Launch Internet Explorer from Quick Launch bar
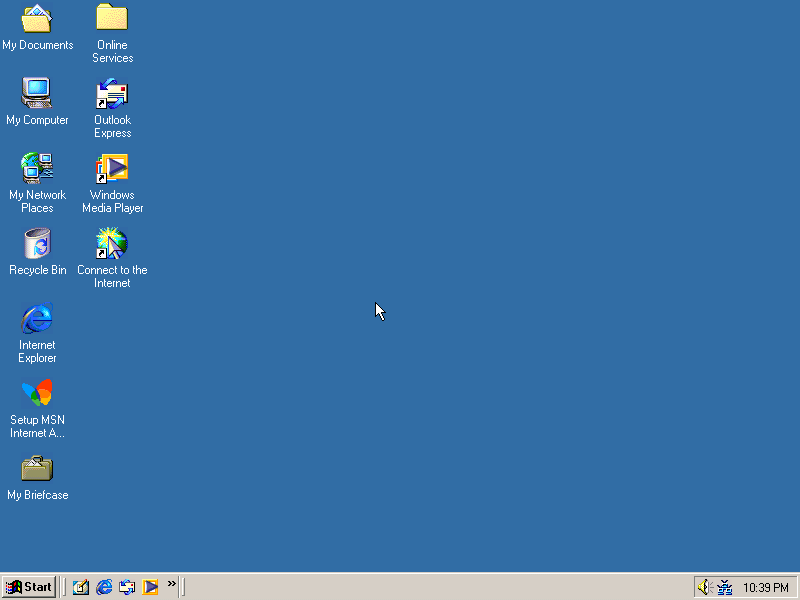 pos(104,587)
